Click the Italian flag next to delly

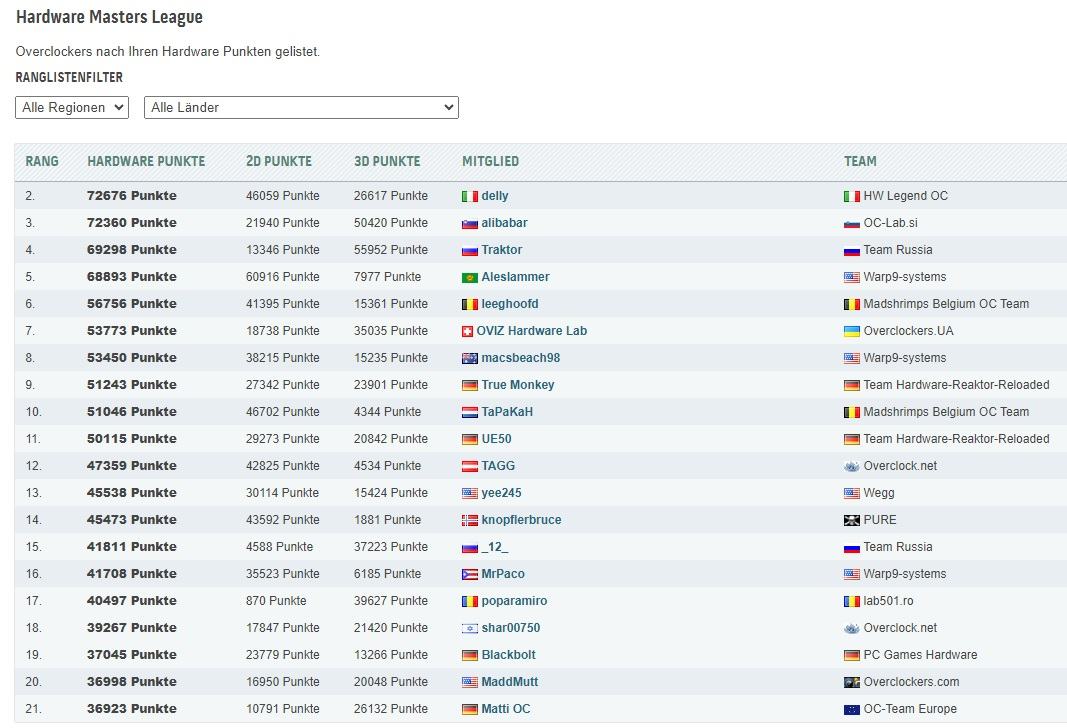coord(470,197)
